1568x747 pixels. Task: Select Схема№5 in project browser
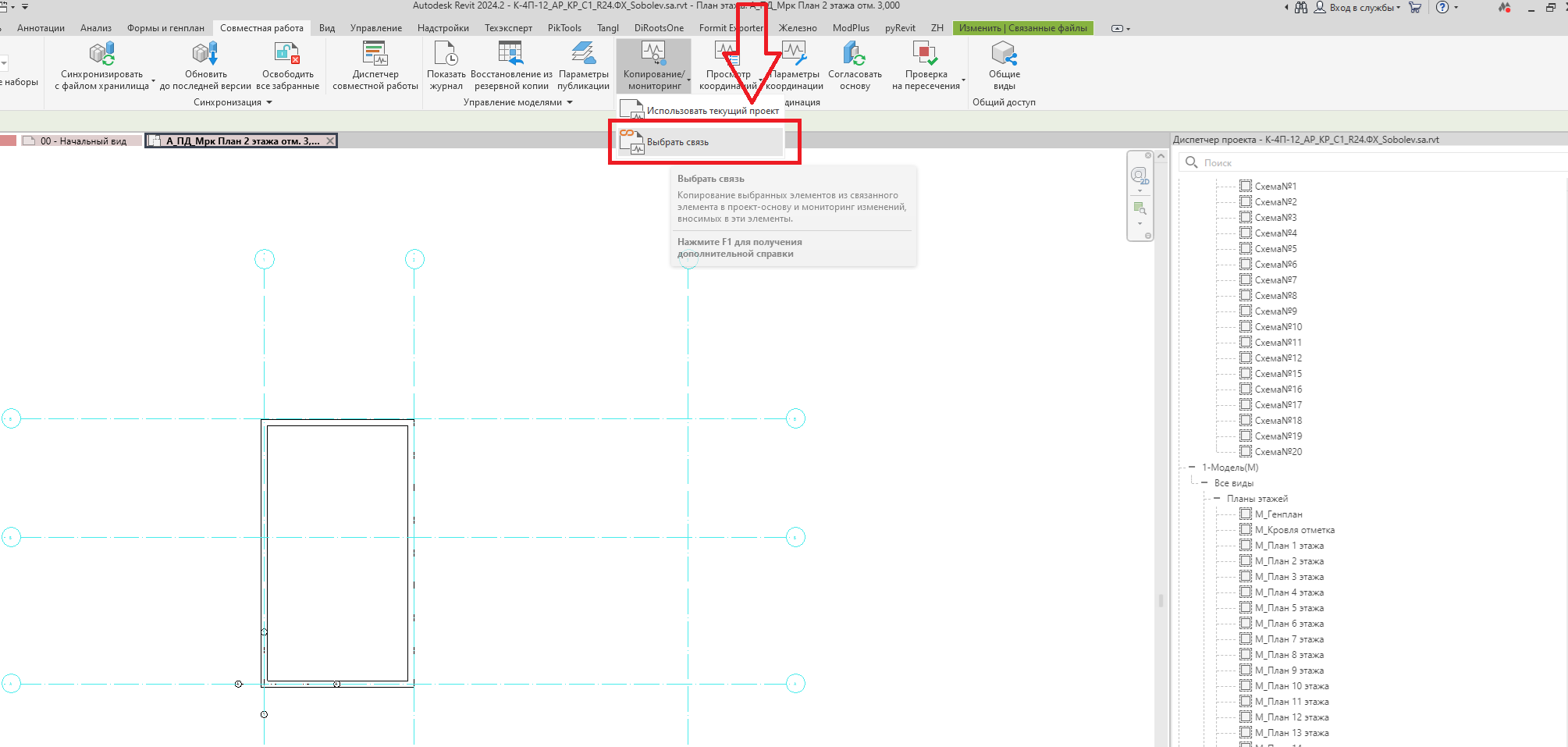pos(1275,248)
